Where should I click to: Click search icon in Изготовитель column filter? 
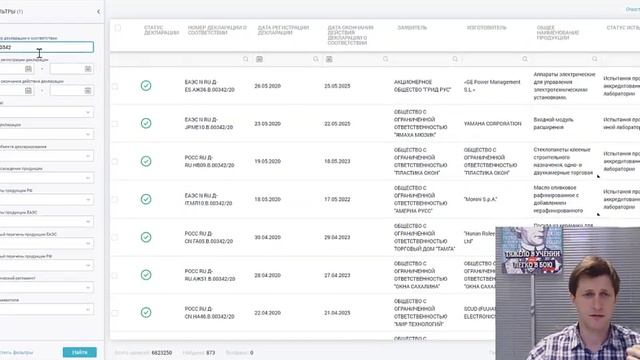click(x=525, y=59)
